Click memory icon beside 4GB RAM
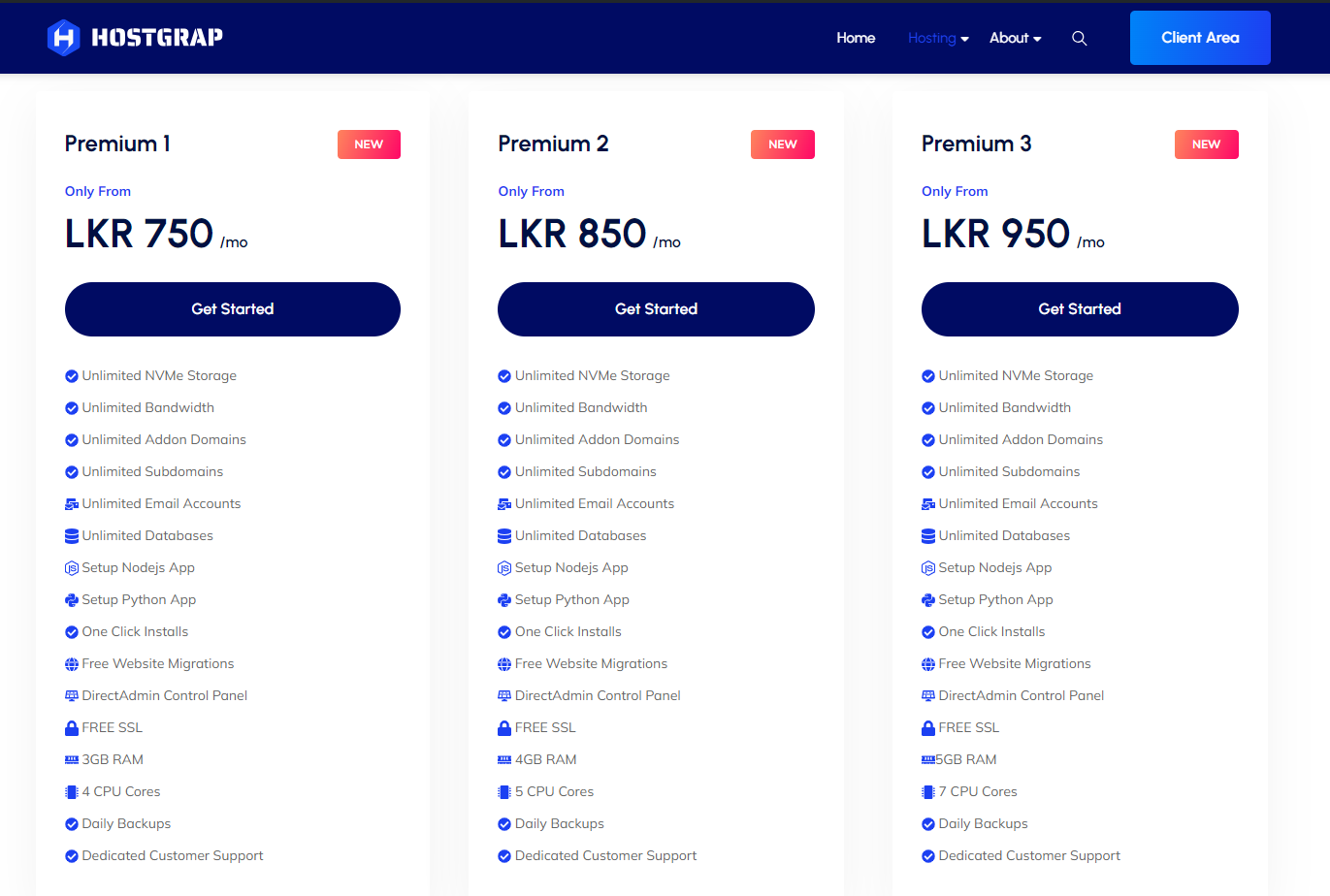Image resolution: width=1330 pixels, height=896 pixels. click(504, 760)
